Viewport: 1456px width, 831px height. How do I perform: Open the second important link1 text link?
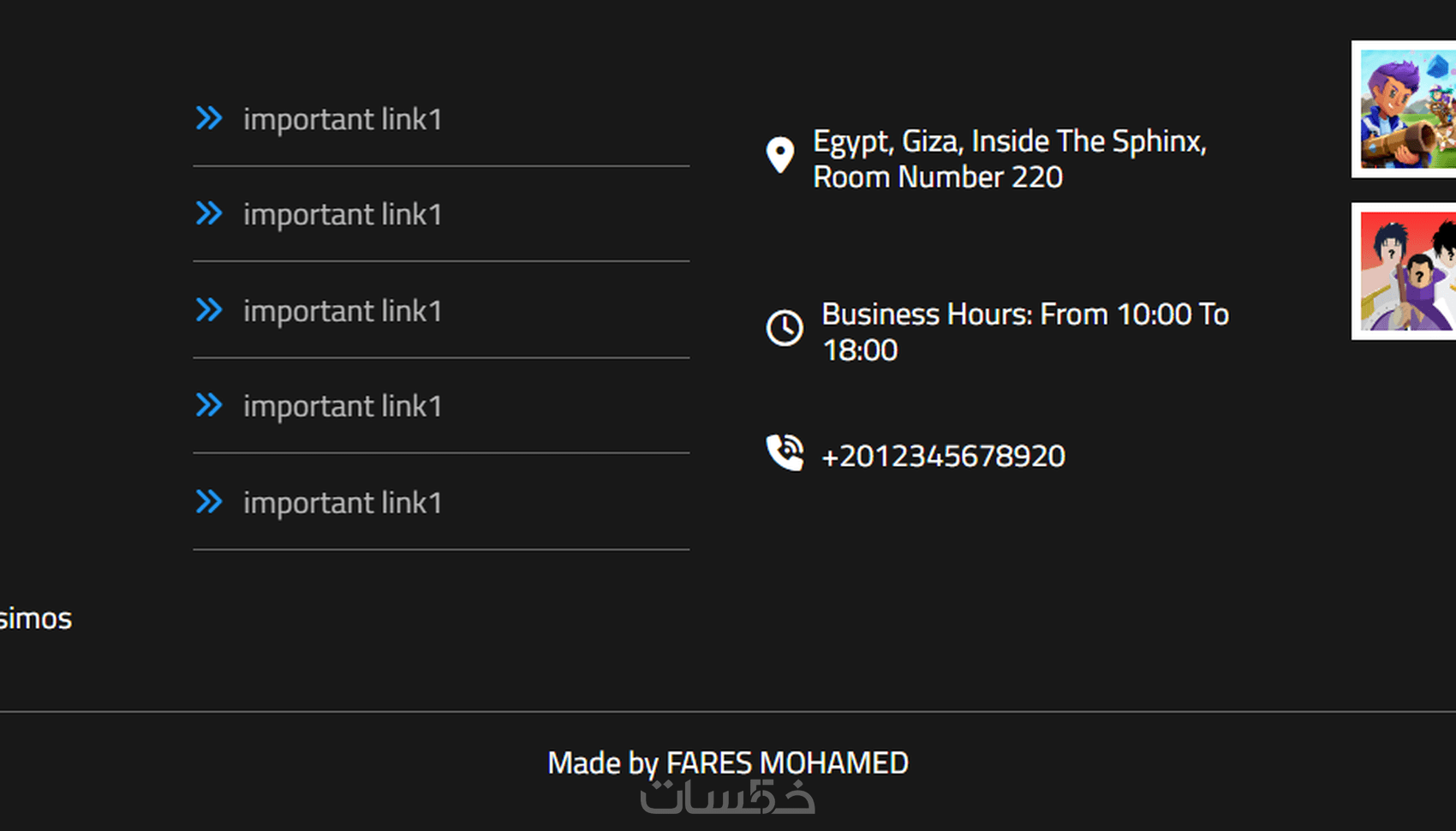[343, 214]
